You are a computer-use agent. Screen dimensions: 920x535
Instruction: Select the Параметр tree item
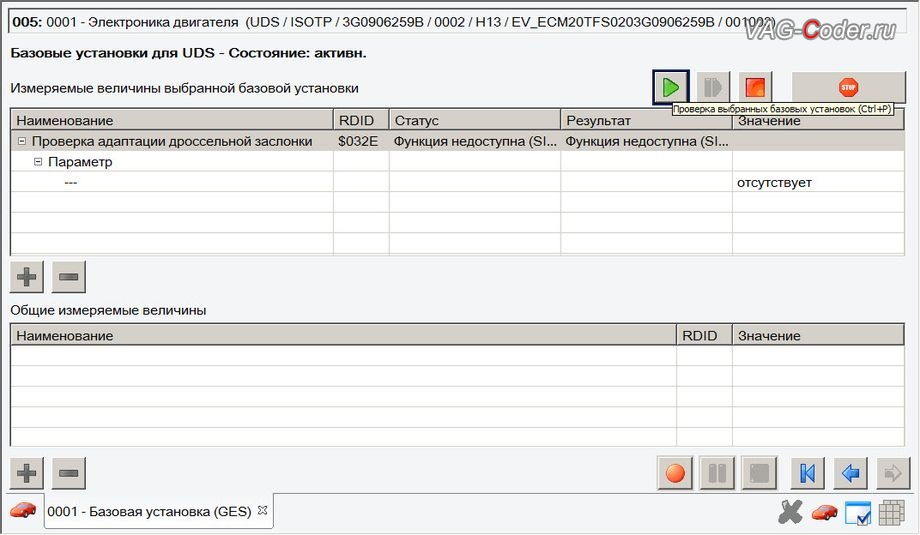[80, 162]
